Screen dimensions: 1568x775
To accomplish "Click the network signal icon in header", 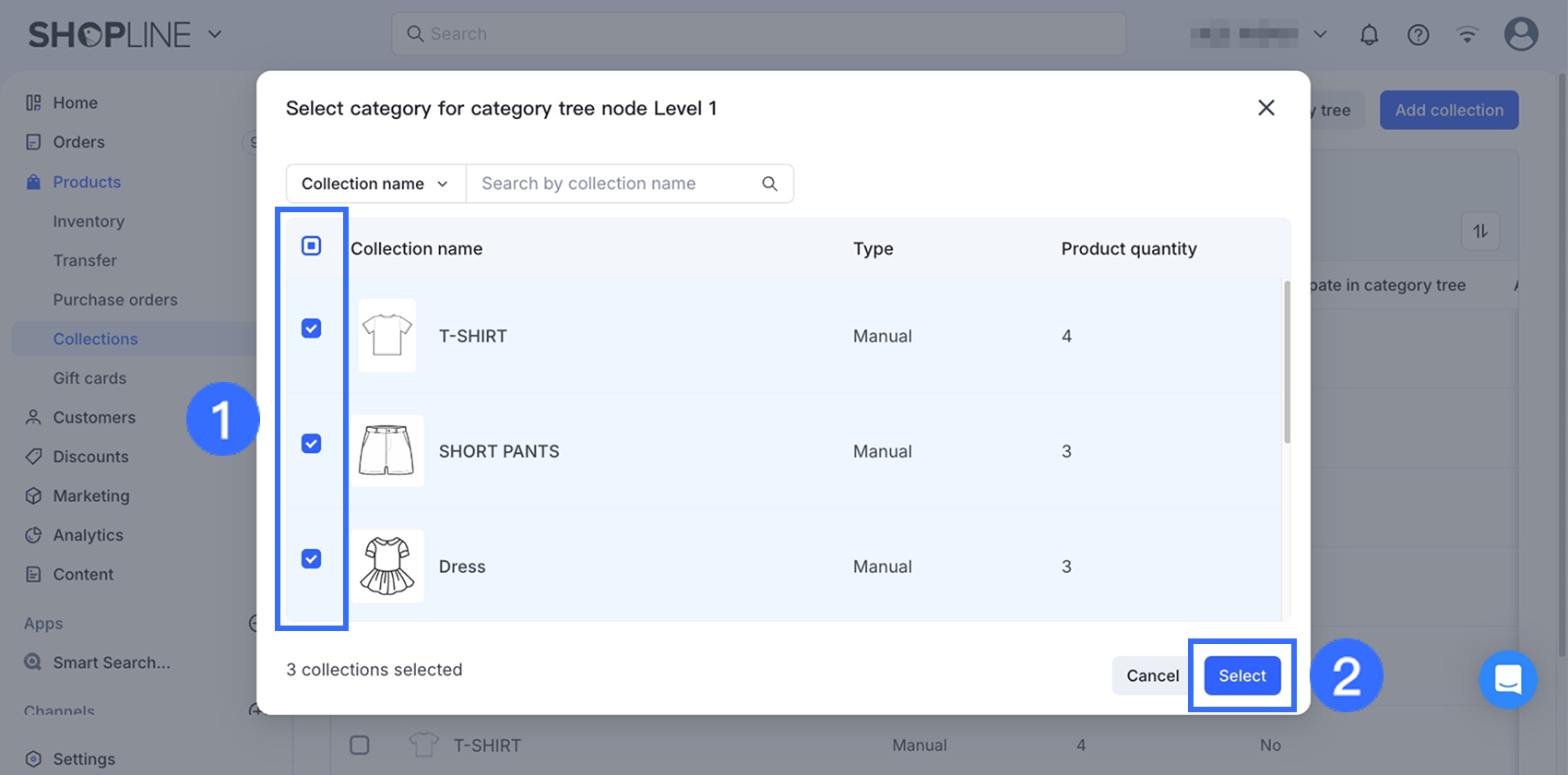I will click(x=1467, y=35).
